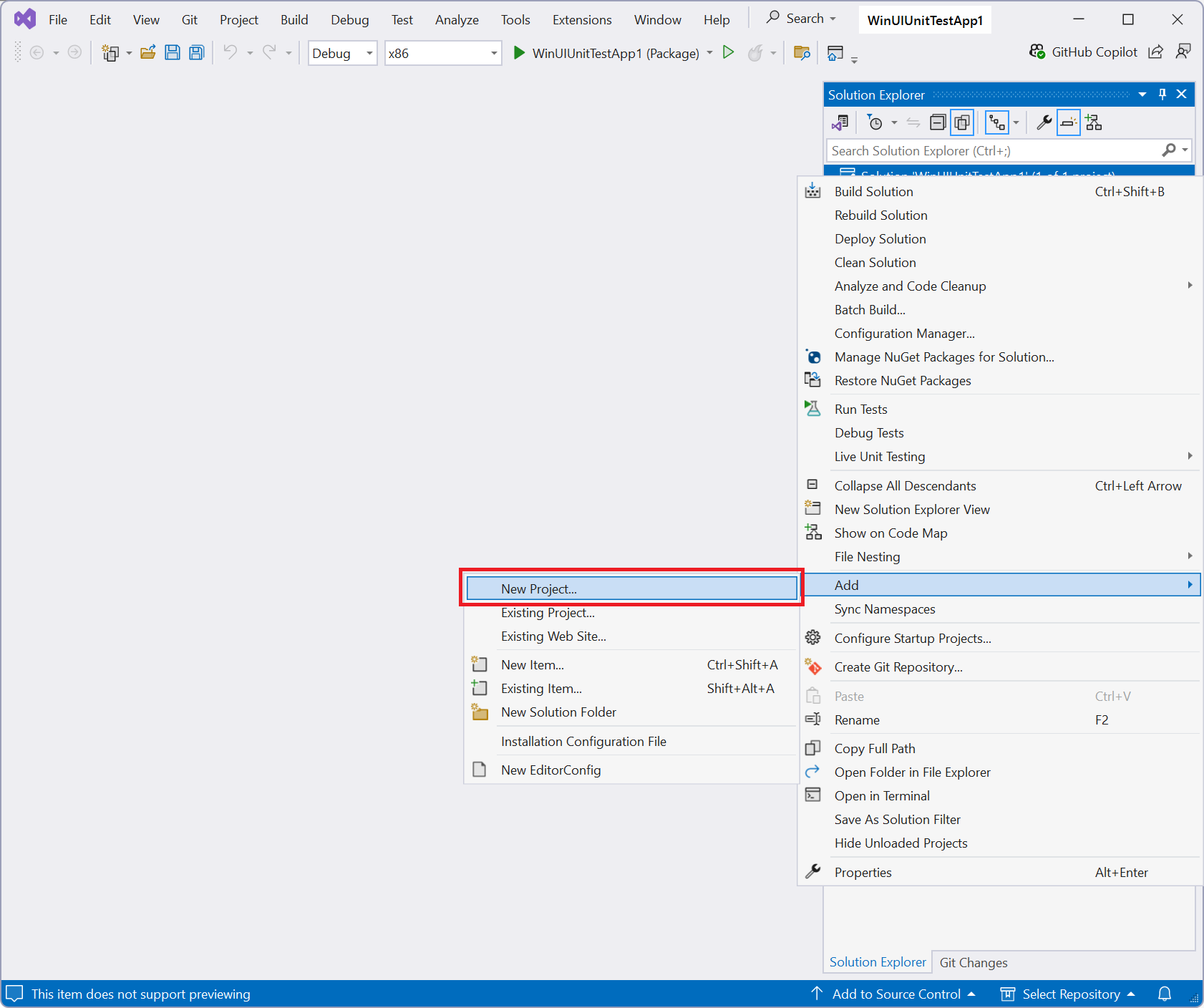The width and height of the screenshot is (1204, 1008).
Task: Run WinUIUnitTestApp1 with the green play button
Action: 729,52
